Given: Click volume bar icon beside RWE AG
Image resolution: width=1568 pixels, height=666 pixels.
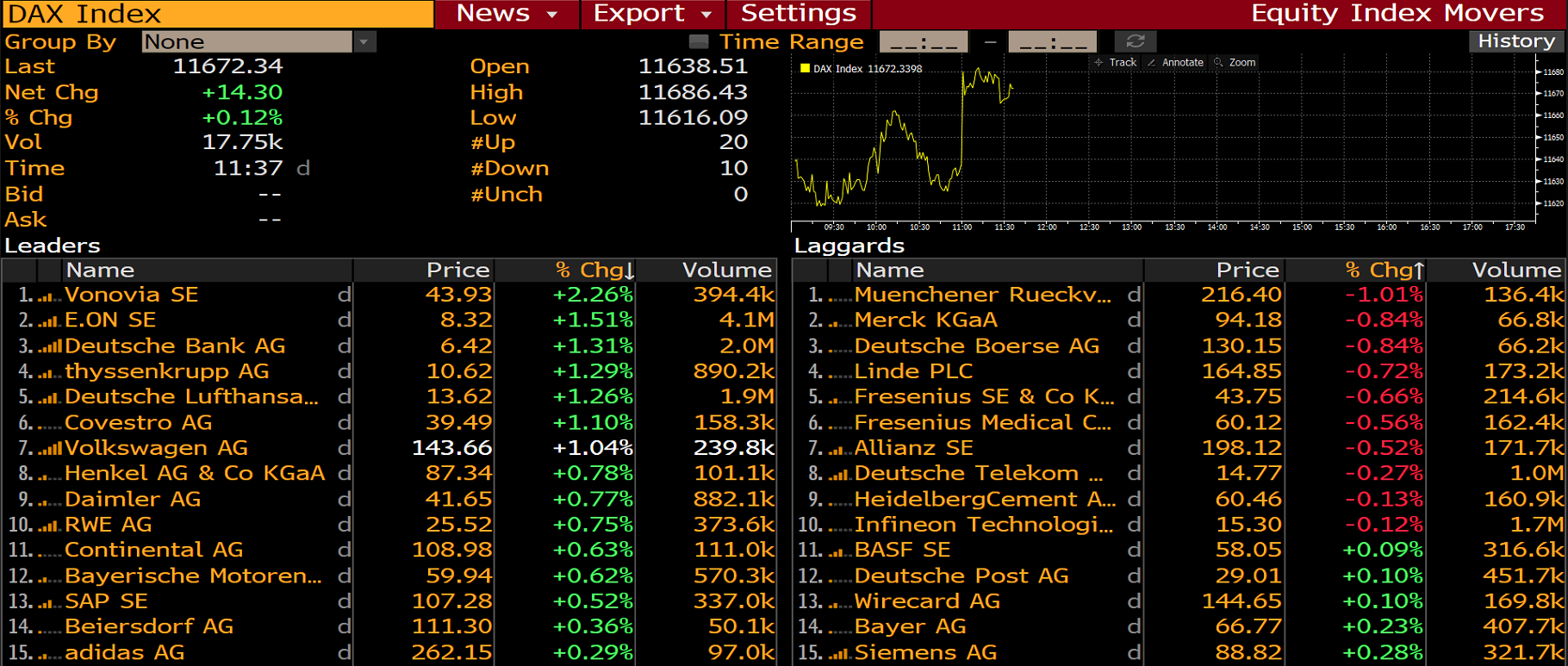Looking at the screenshot, I should pos(49,526).
